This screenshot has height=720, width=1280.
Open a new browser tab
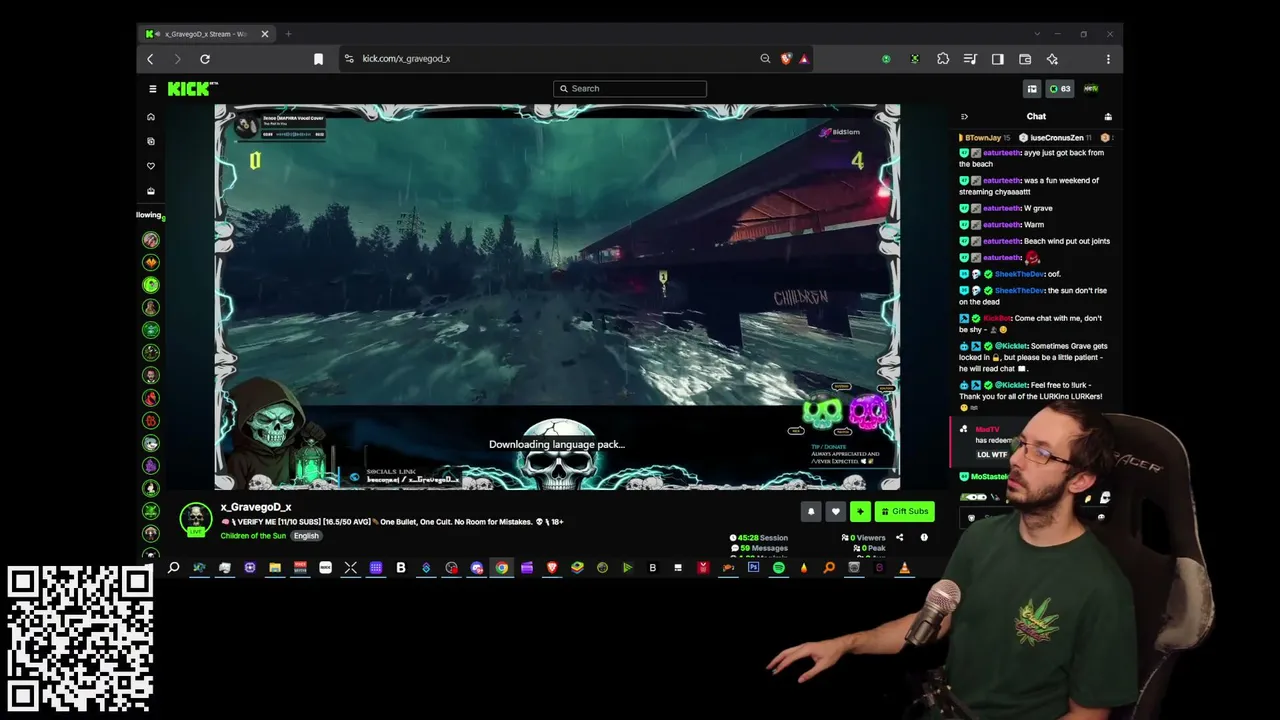pos(288,34)
